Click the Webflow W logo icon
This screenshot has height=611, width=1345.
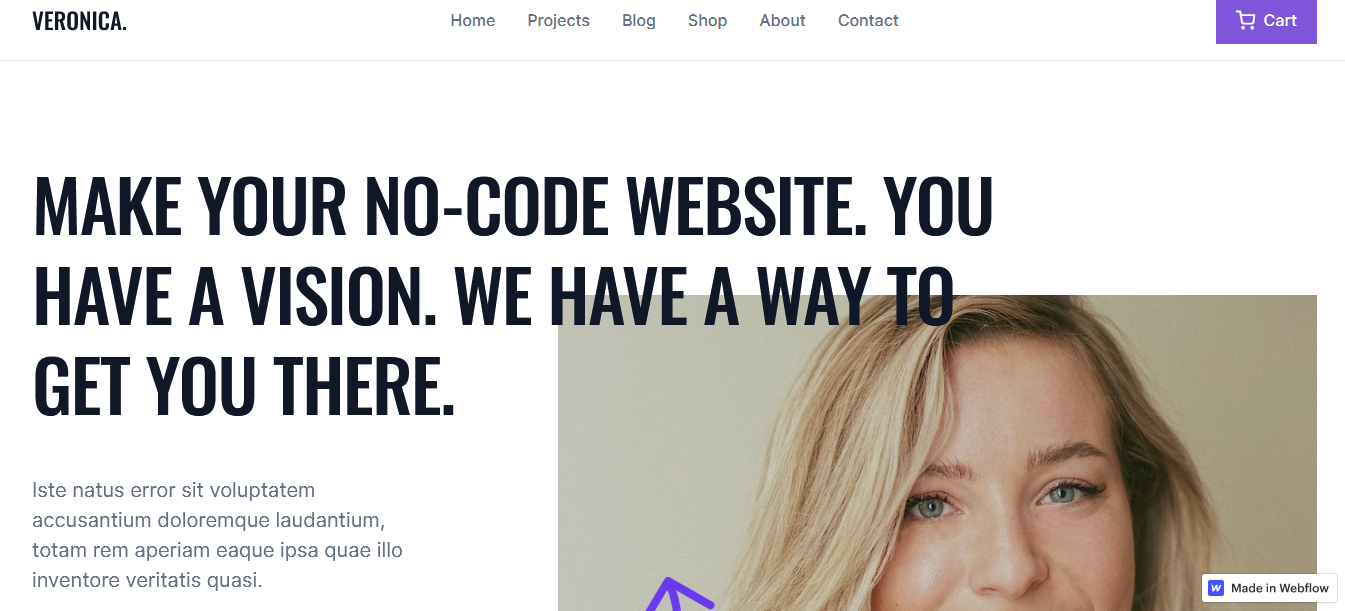coord(1216,588)
